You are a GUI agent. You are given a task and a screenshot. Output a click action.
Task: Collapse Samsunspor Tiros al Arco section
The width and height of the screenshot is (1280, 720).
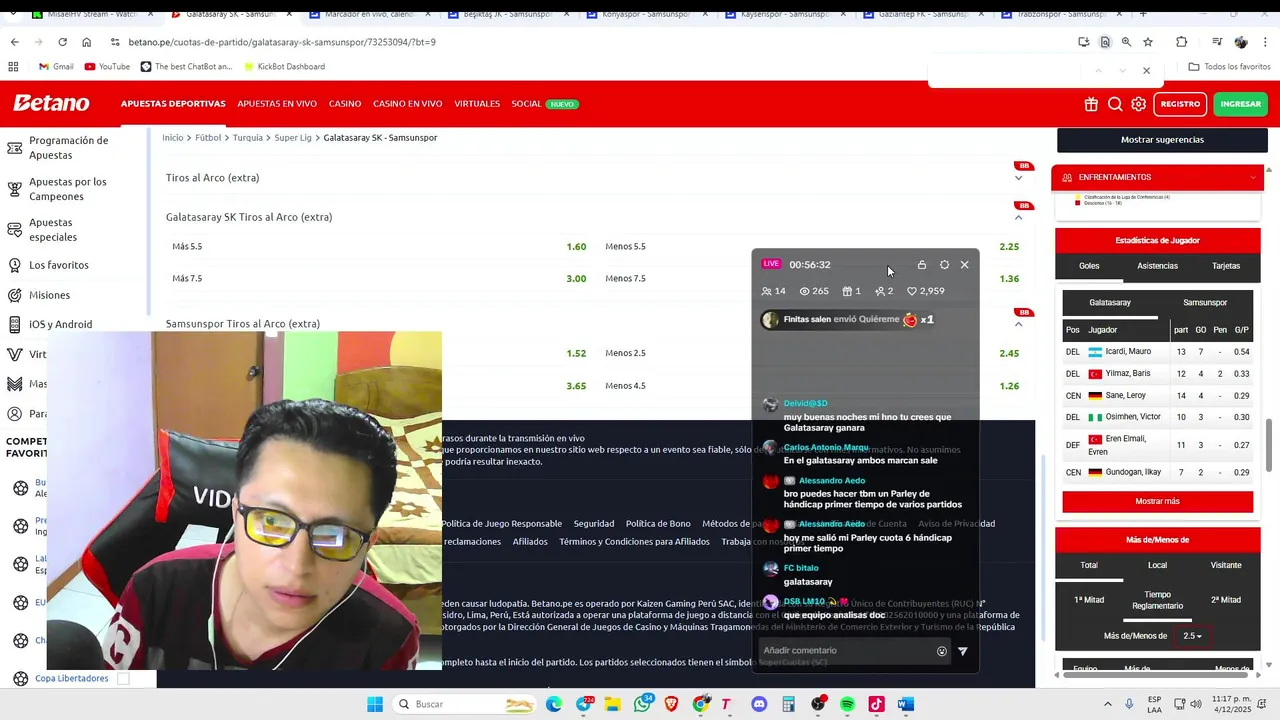click(1018, 324)
